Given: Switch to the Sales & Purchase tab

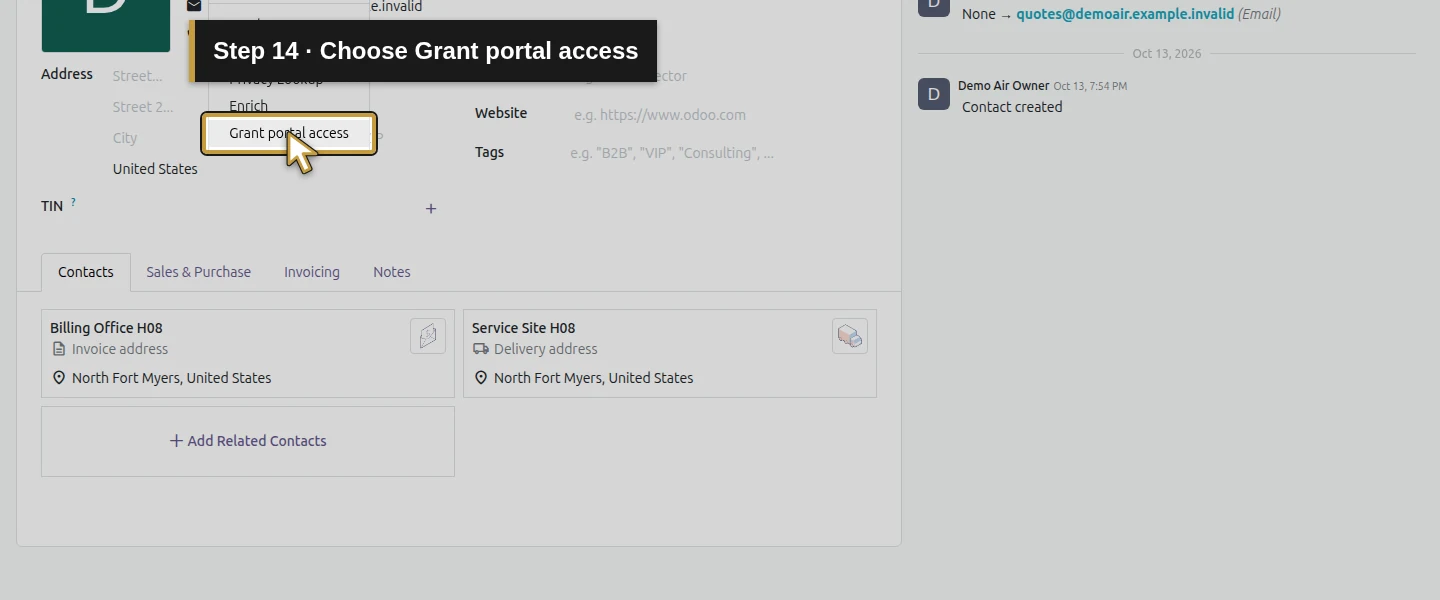Looking at the screenshot, I should [198, 272].
